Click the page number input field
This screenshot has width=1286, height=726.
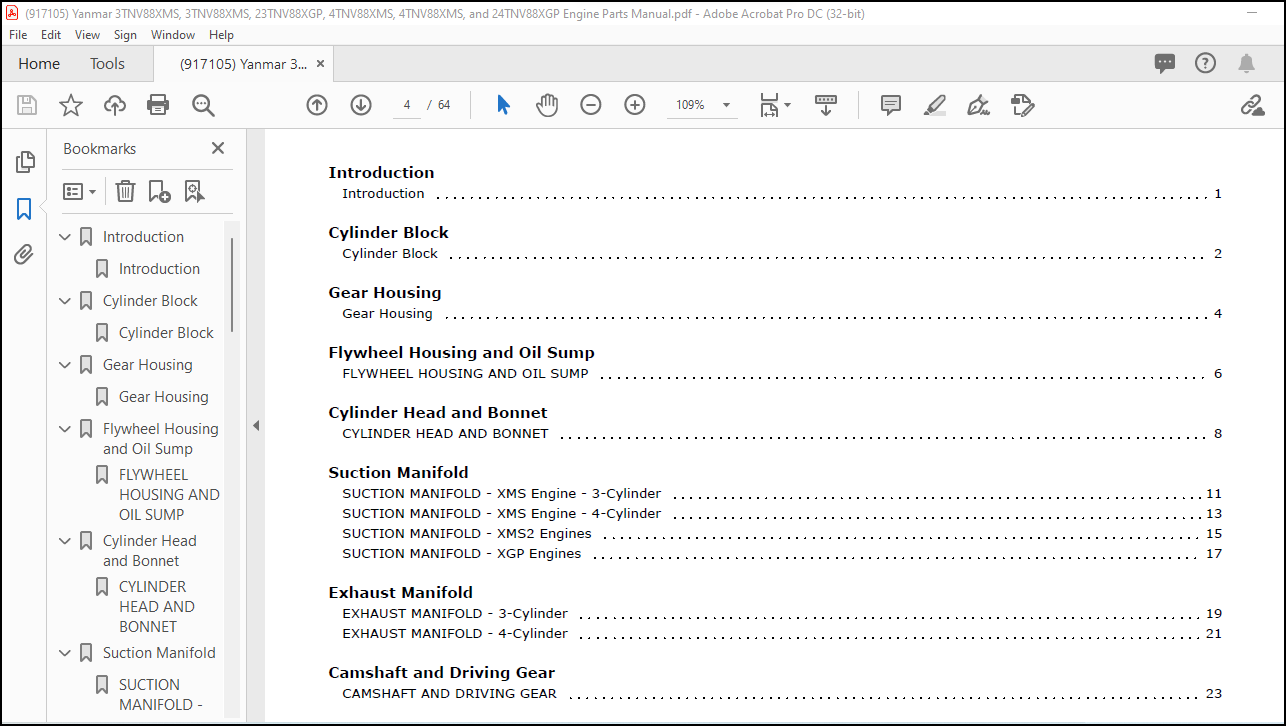(406, 105)
